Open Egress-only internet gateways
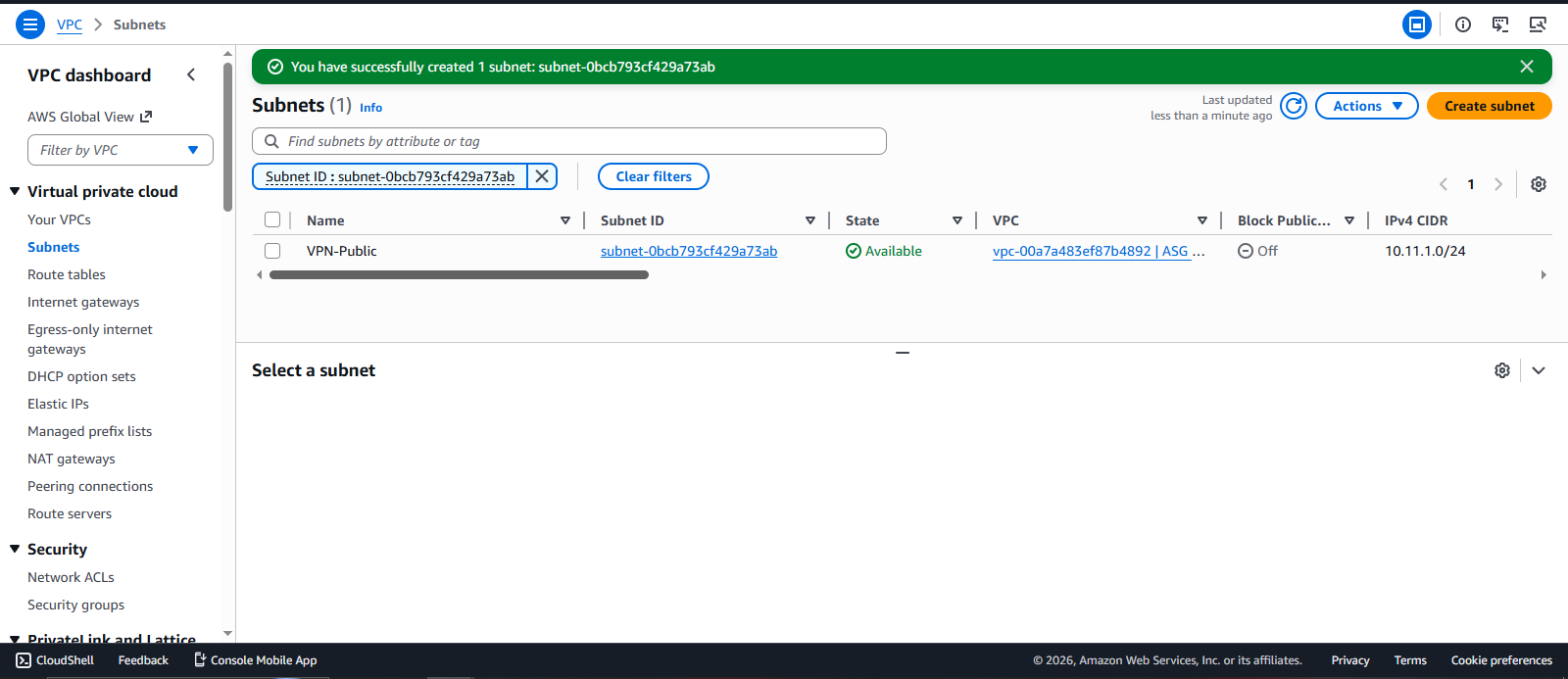This screenshot has width=1568, height=679. tap(90, 339)
